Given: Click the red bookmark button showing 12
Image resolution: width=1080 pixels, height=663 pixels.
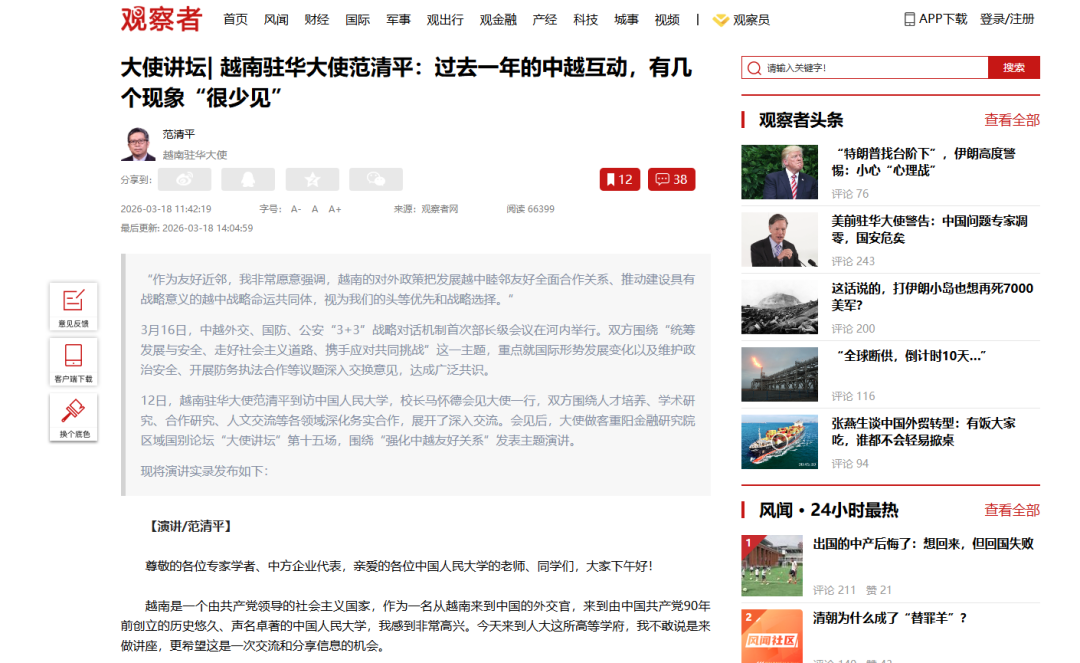Looking at the screenshot, I should [x=619, y=179].
